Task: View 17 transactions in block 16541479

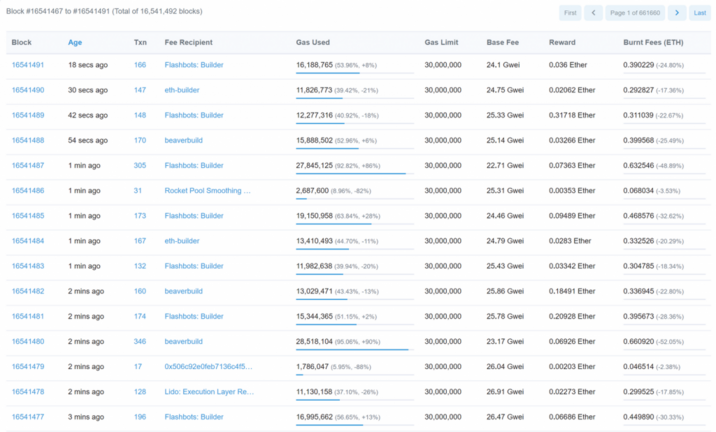Action: point(138,366)
